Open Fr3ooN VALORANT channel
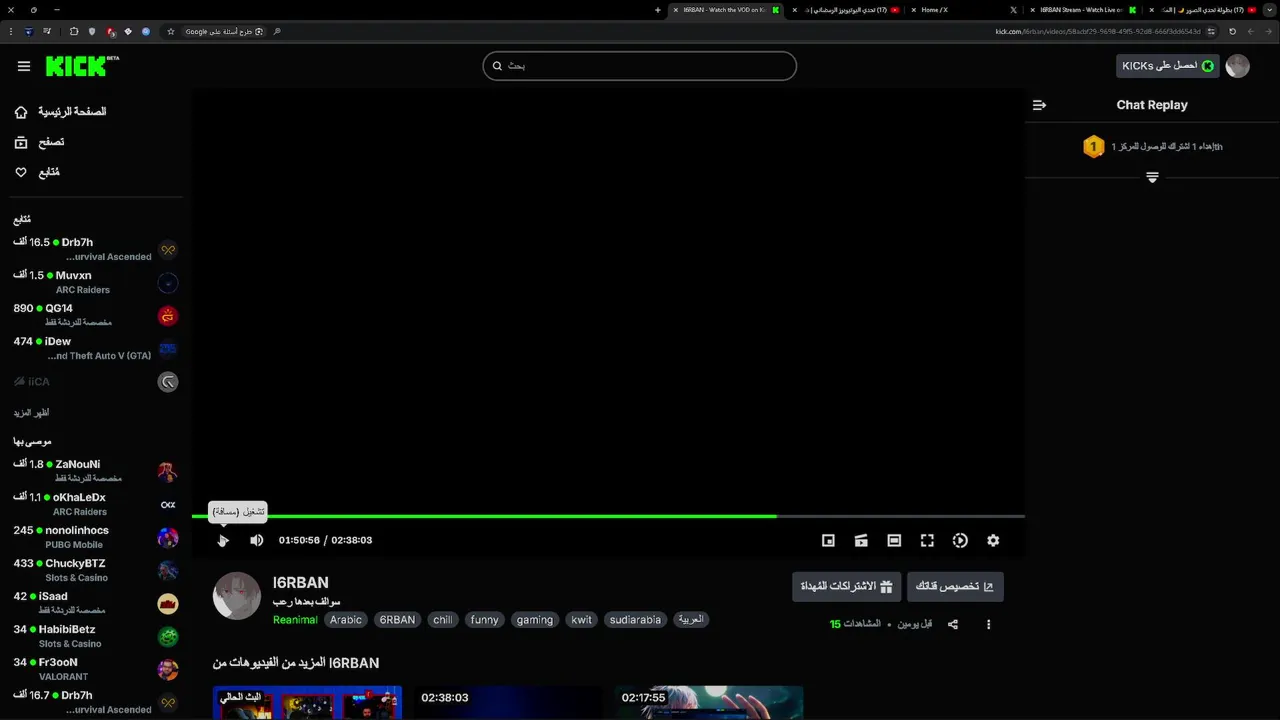Viewport: 1280px width, 720px height. (x=96, y=669)
